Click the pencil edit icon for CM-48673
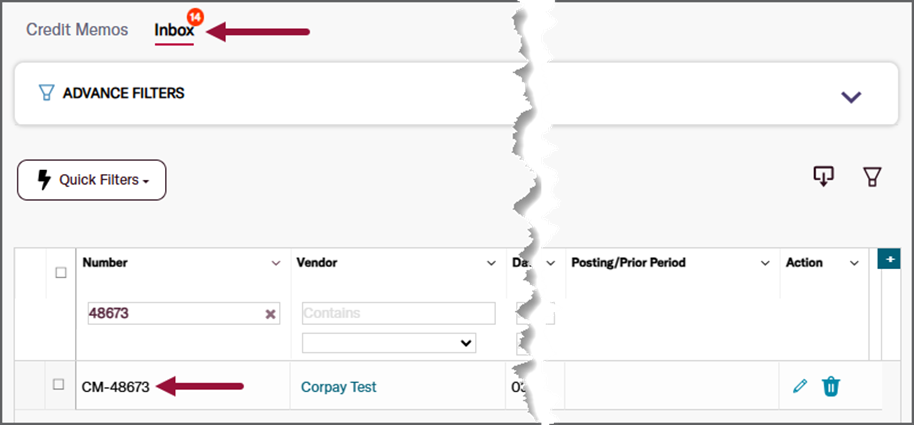 pyautogui.click(x=799, y=386)
